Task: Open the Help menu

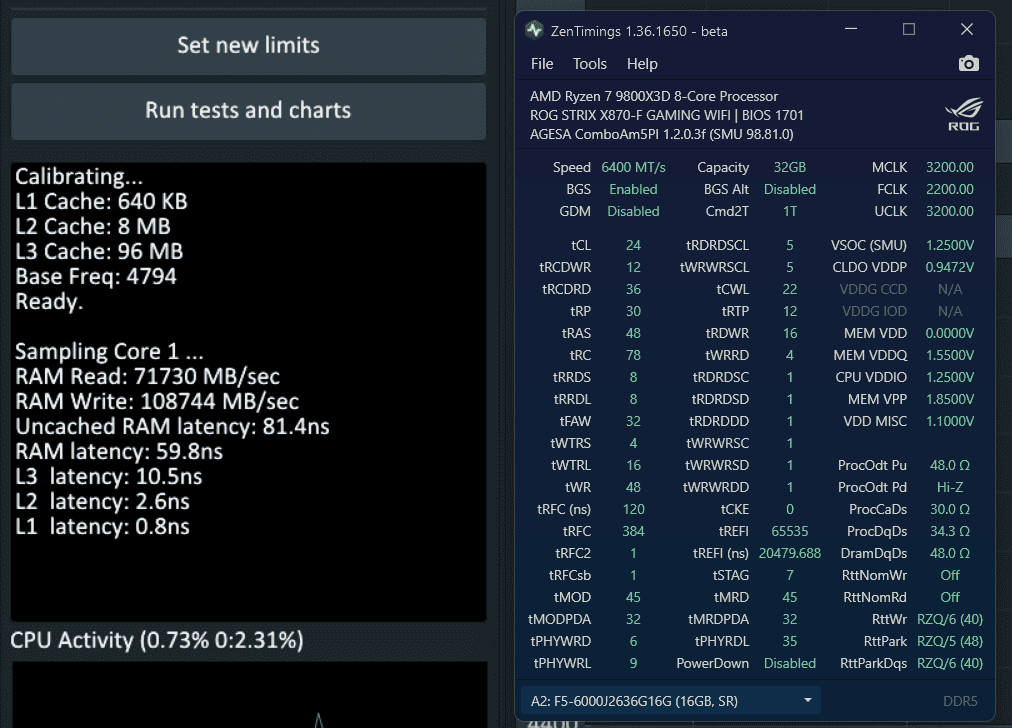Action: tap(642, 64)
